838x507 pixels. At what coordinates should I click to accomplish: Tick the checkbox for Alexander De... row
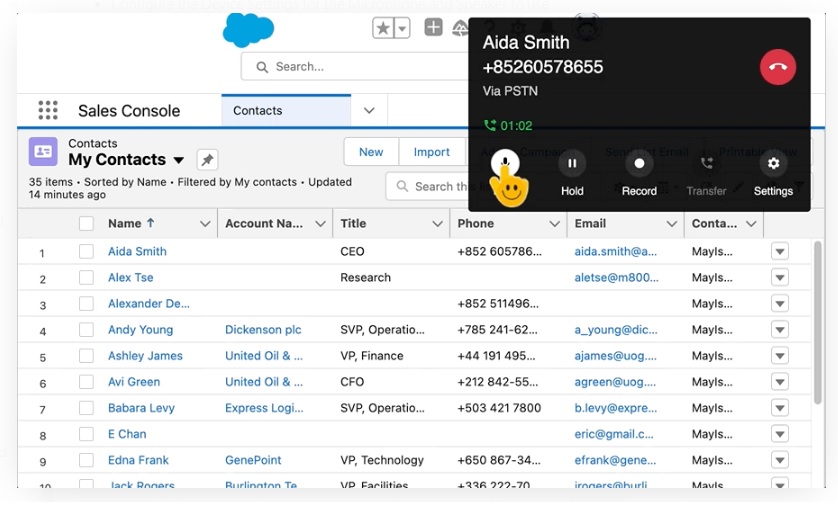(86, 303)
